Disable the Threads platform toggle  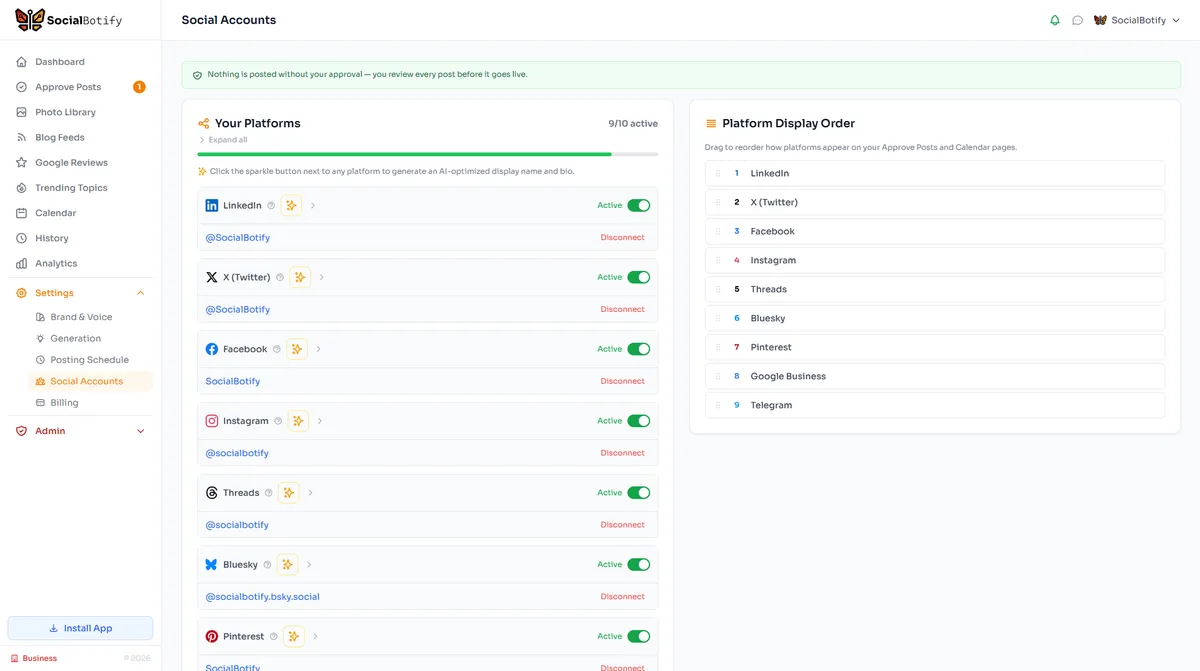(x=640, y=492)
